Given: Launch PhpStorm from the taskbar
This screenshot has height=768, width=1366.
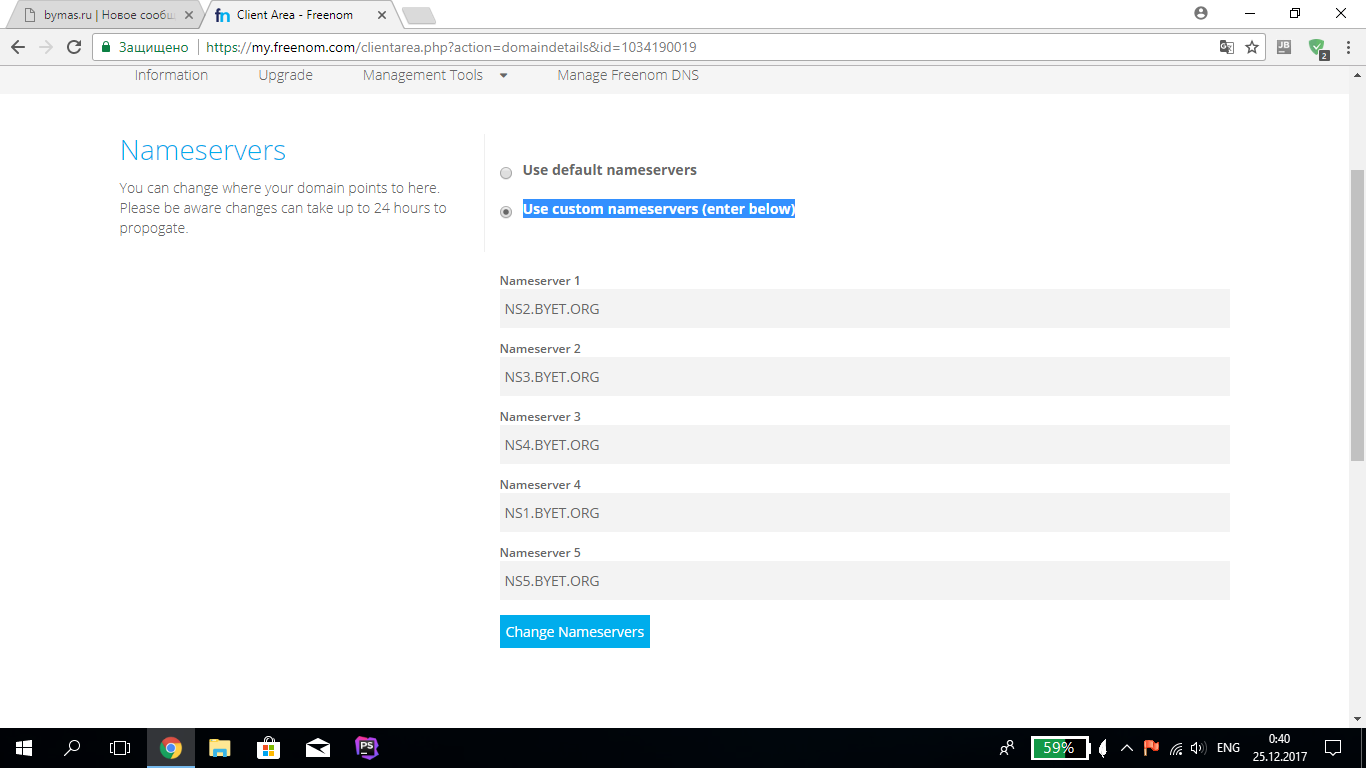Looking at the screenshot, I should [366, 747].
